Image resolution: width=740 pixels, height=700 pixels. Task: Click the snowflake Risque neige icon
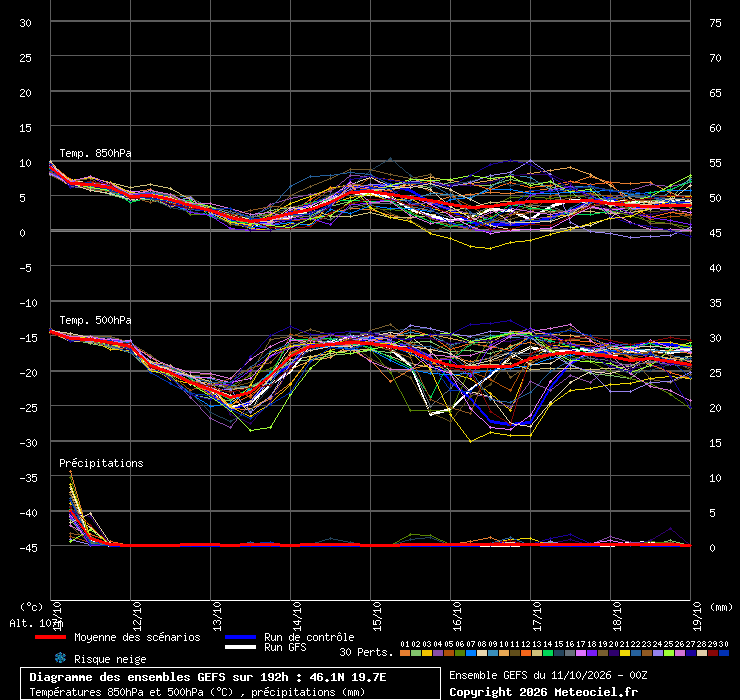60,658
